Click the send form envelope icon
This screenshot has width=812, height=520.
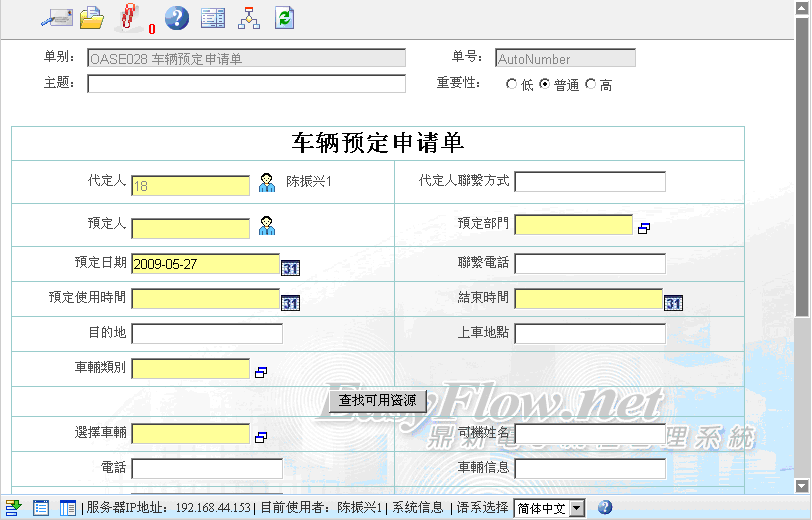[56, 17]
